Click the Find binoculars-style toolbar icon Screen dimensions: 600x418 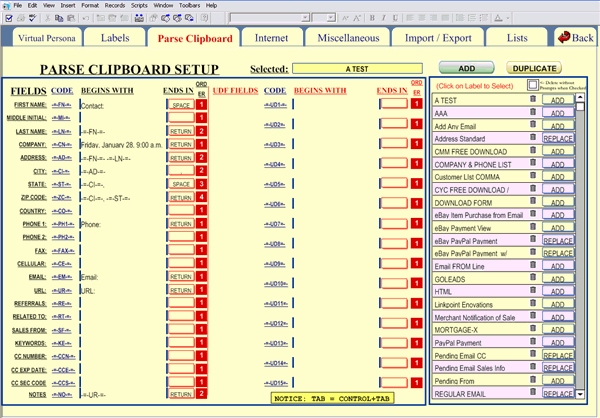coord(139,18)
